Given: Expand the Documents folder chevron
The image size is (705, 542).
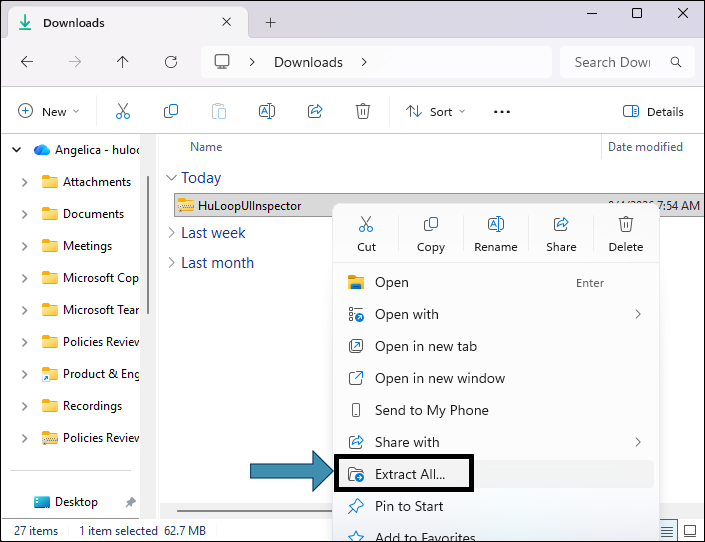Looking at the screenshot, I should click(25, 214).
